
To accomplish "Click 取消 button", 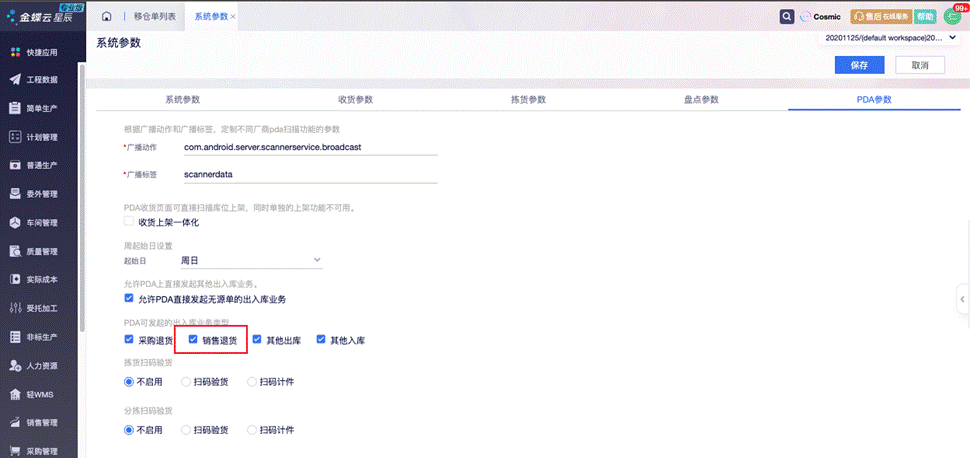I will [920, 65].
